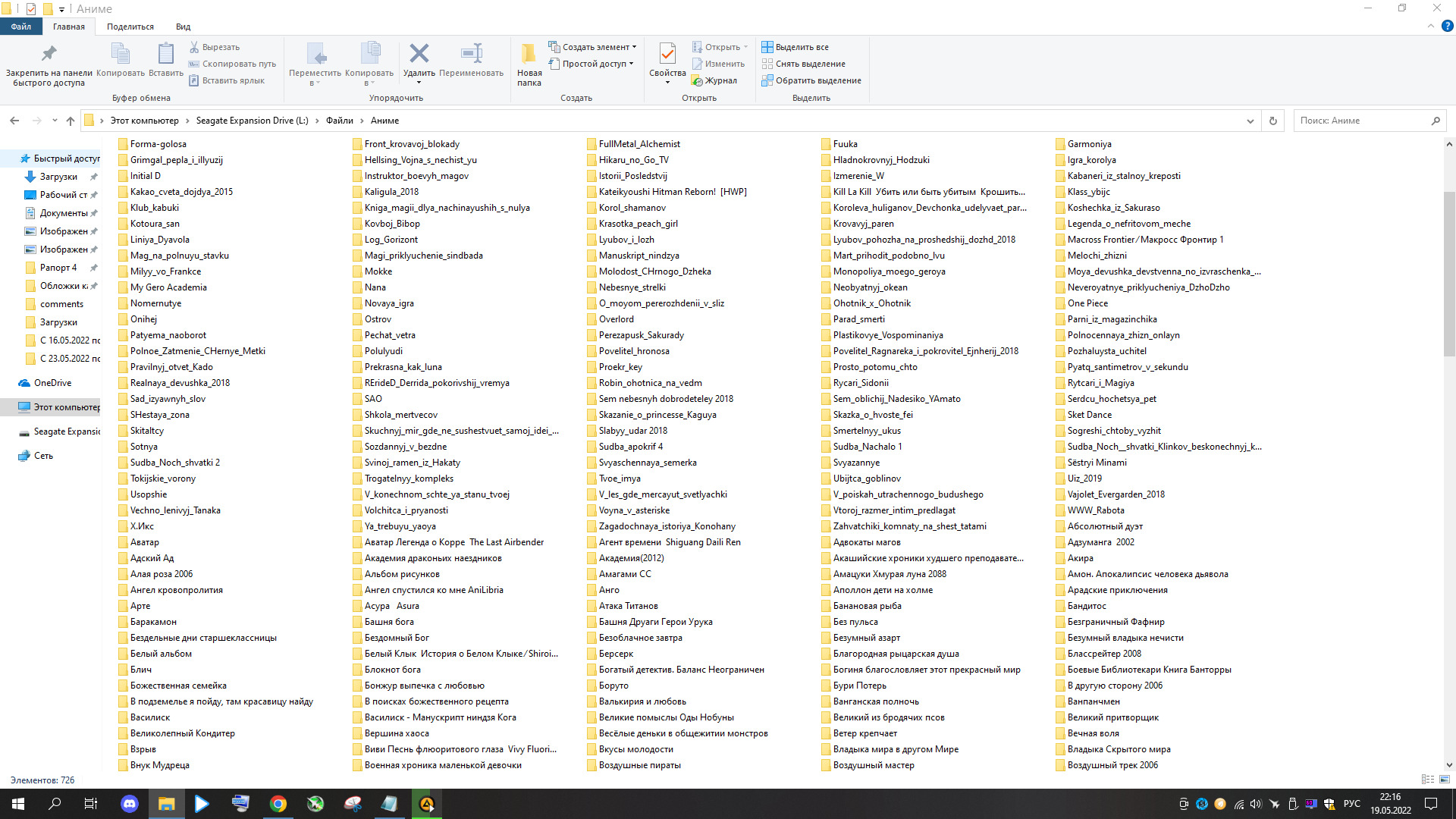The width and height of the screenshot is (1456, 819).
Task: Switch to large thumbnails view in status bar
Action: pos(1445,779)
